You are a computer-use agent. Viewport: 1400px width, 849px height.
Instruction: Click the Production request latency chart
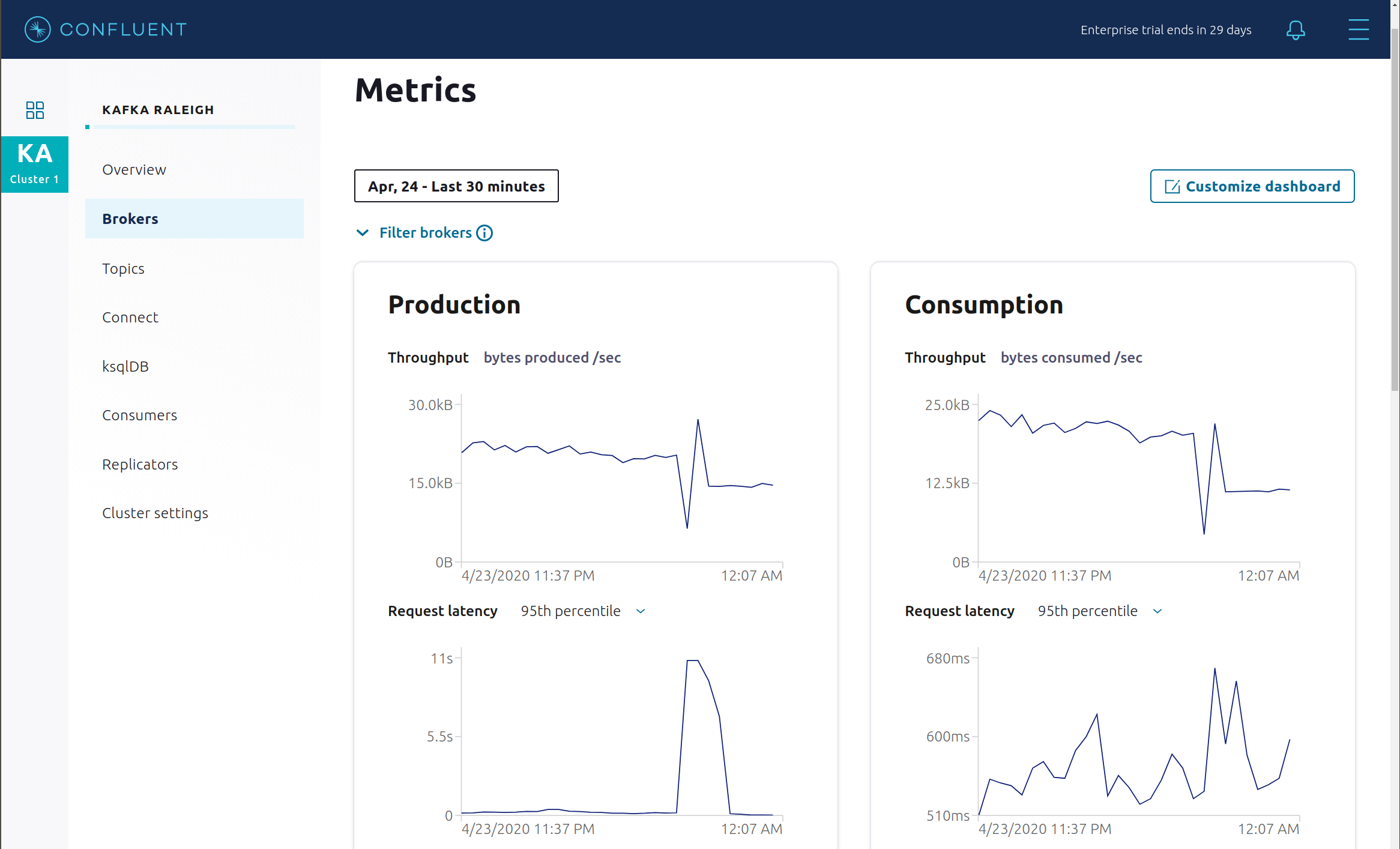pos(622,732)
